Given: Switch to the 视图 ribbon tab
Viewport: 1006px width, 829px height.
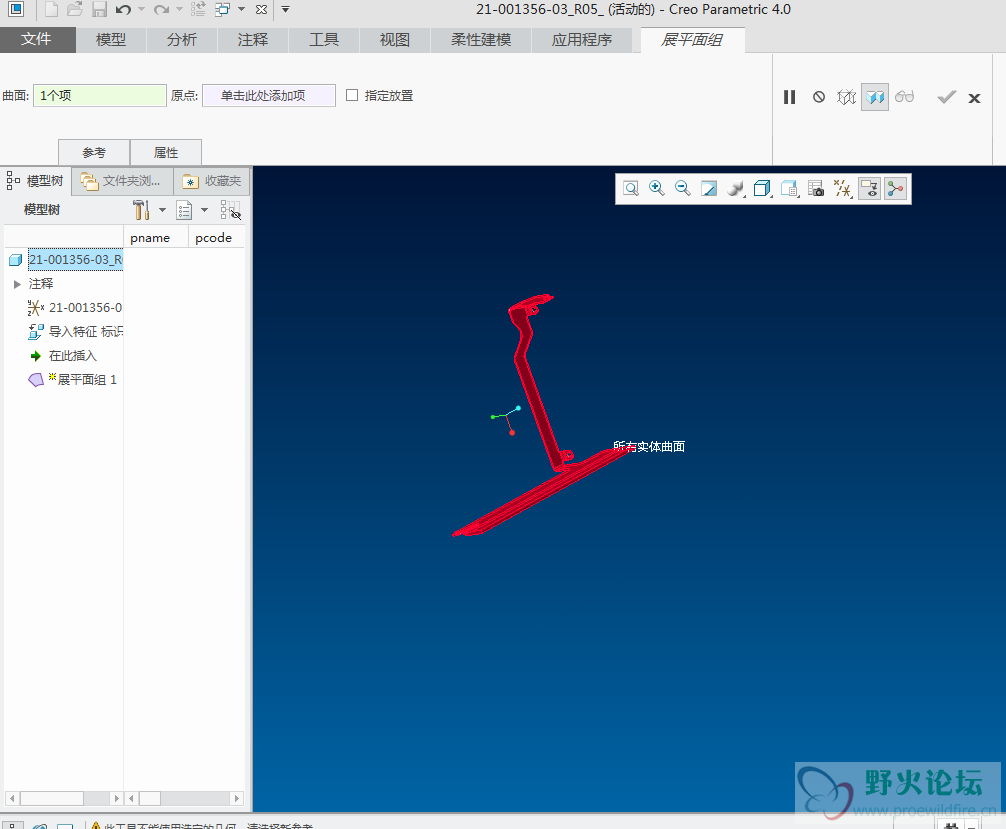Looking at the screenshot, I should [395, 40].
